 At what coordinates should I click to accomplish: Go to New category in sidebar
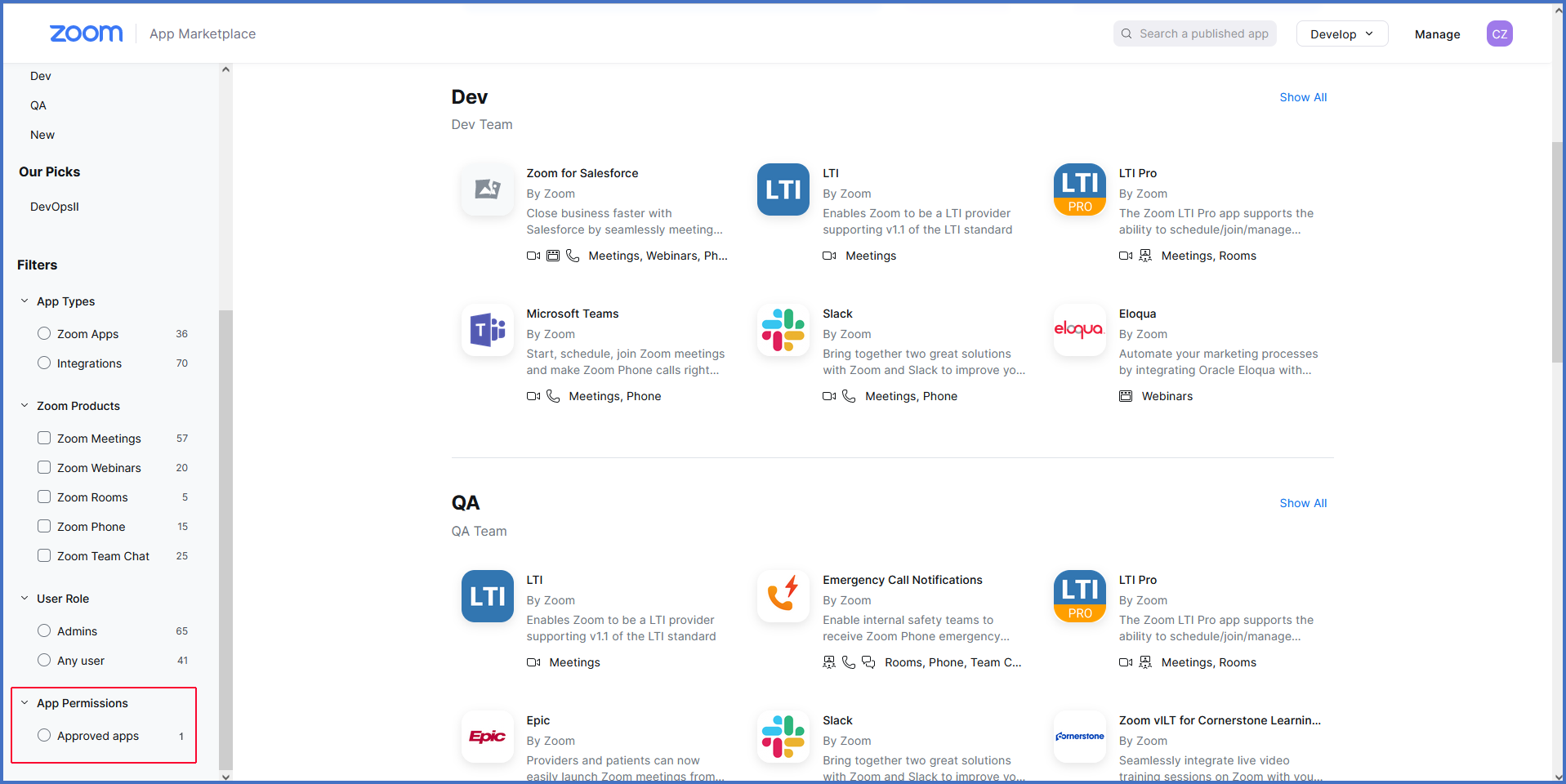pyautogui.click(x=42, y=135)
